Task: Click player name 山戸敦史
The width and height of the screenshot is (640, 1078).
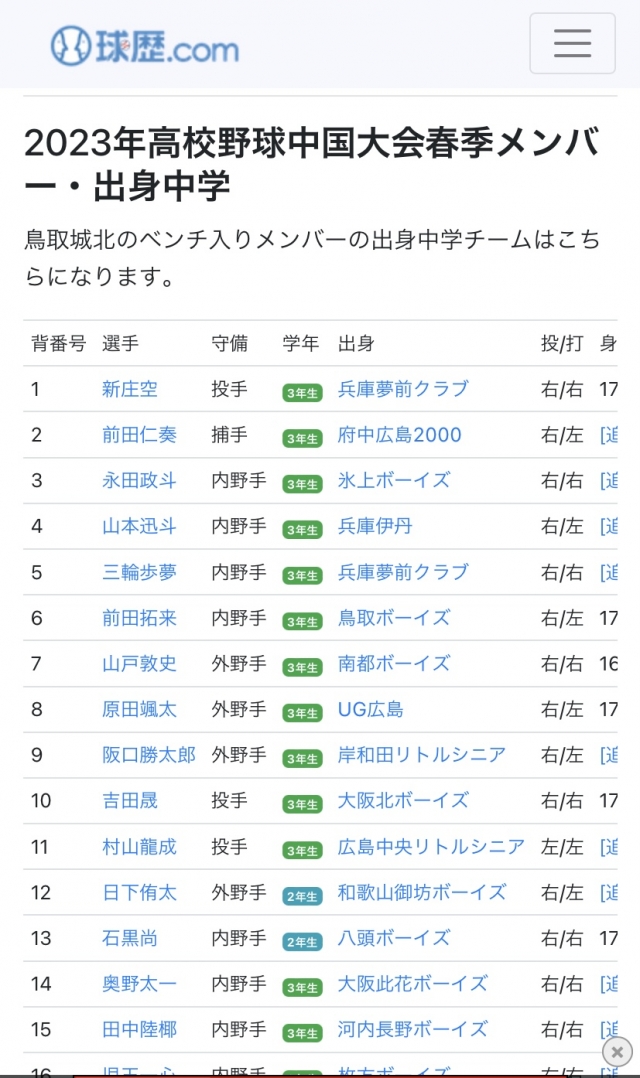Action: click(139, 663)
